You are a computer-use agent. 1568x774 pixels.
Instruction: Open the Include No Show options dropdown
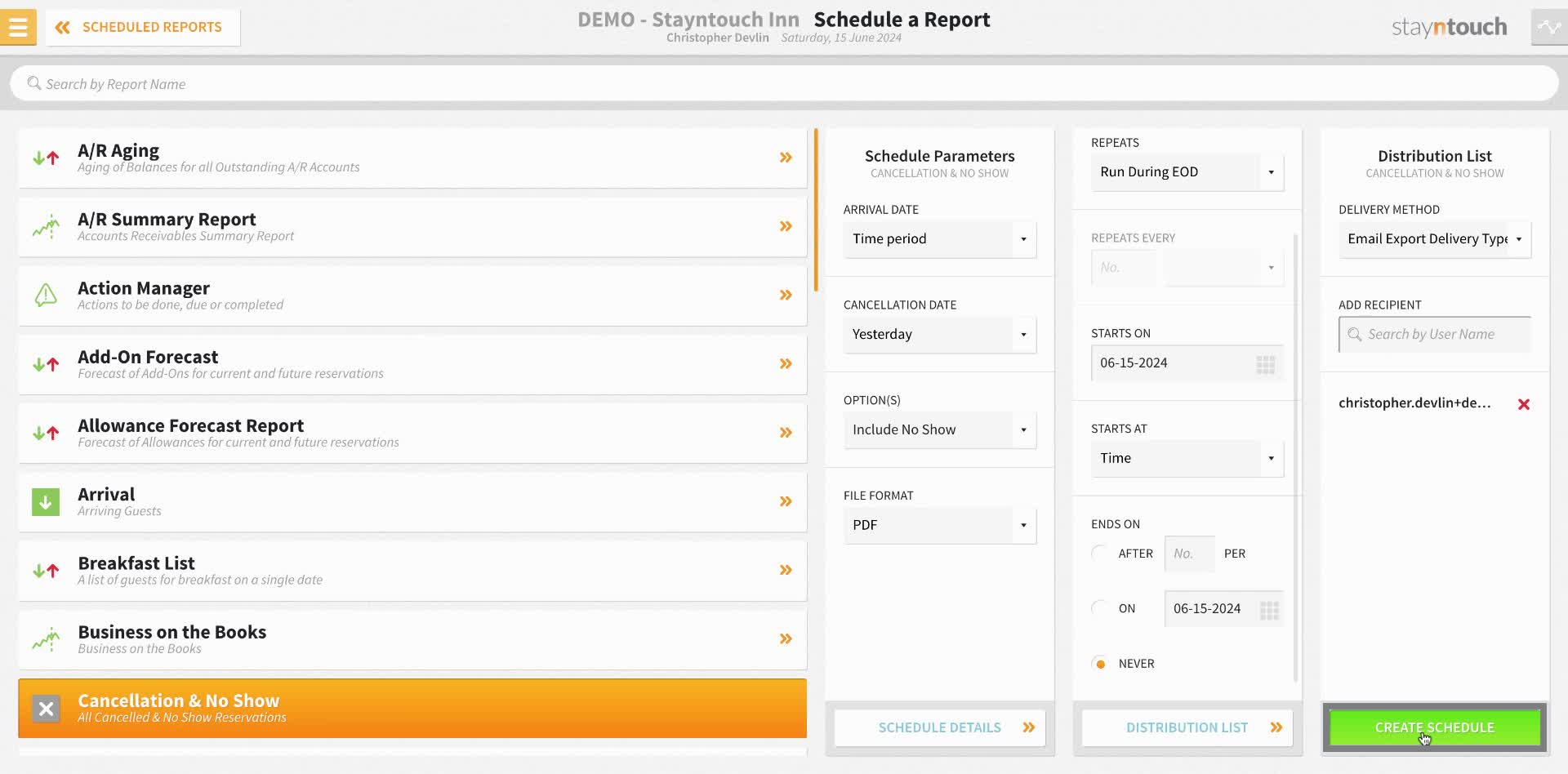940,430
